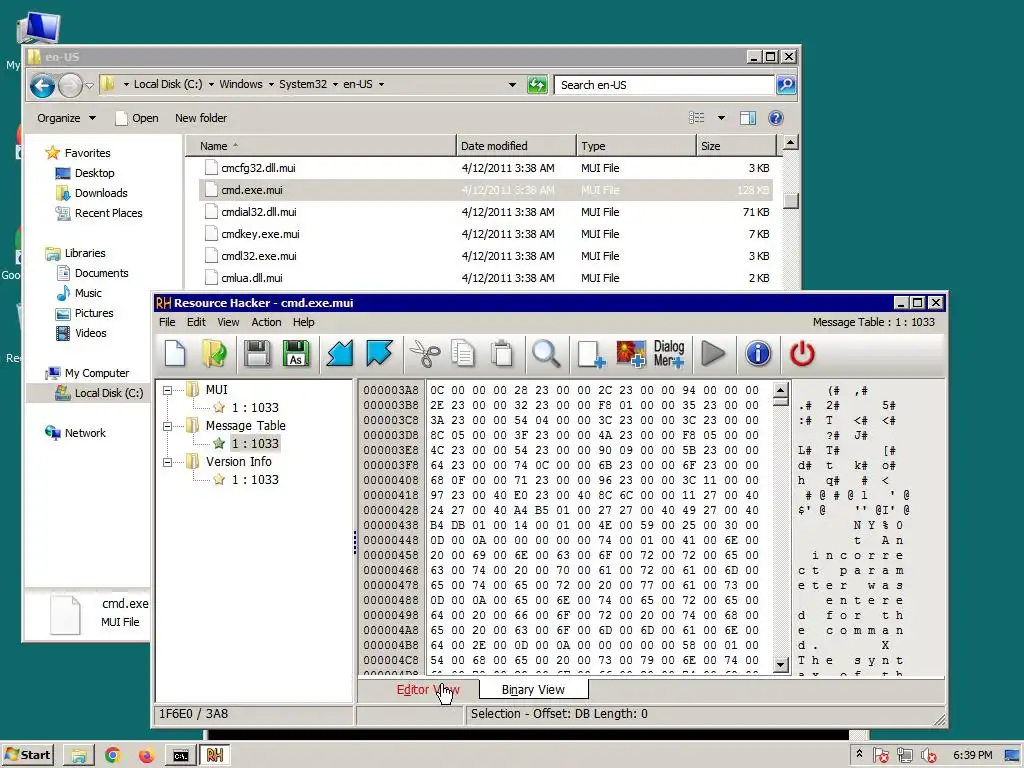Viewport: 1024px width, 768px height.
Task: Click the blue up-right arrow export icon
Action: point(379,353)
